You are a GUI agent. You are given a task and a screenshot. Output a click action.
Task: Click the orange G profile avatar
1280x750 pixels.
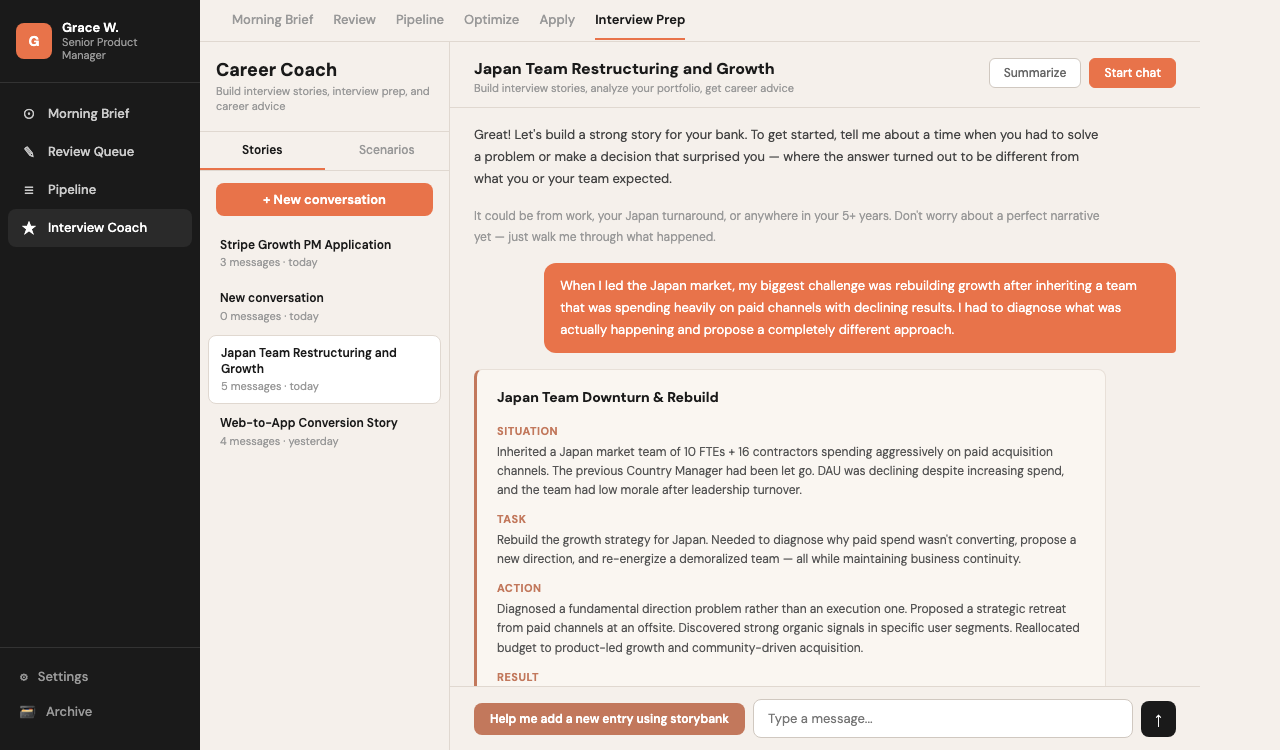[34, 41]
